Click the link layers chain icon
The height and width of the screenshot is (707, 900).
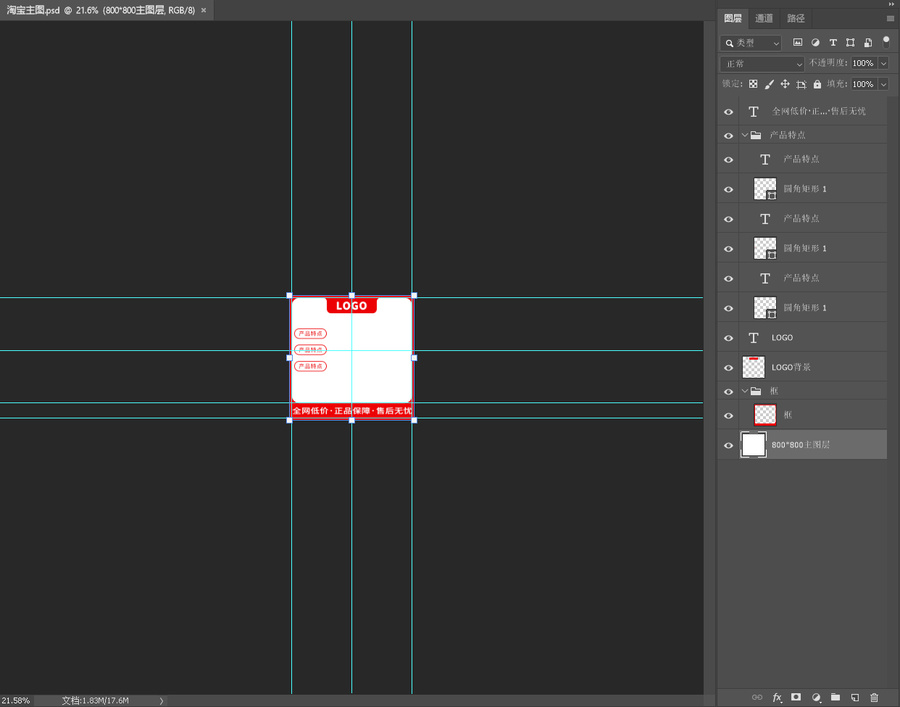click(757, 697)
